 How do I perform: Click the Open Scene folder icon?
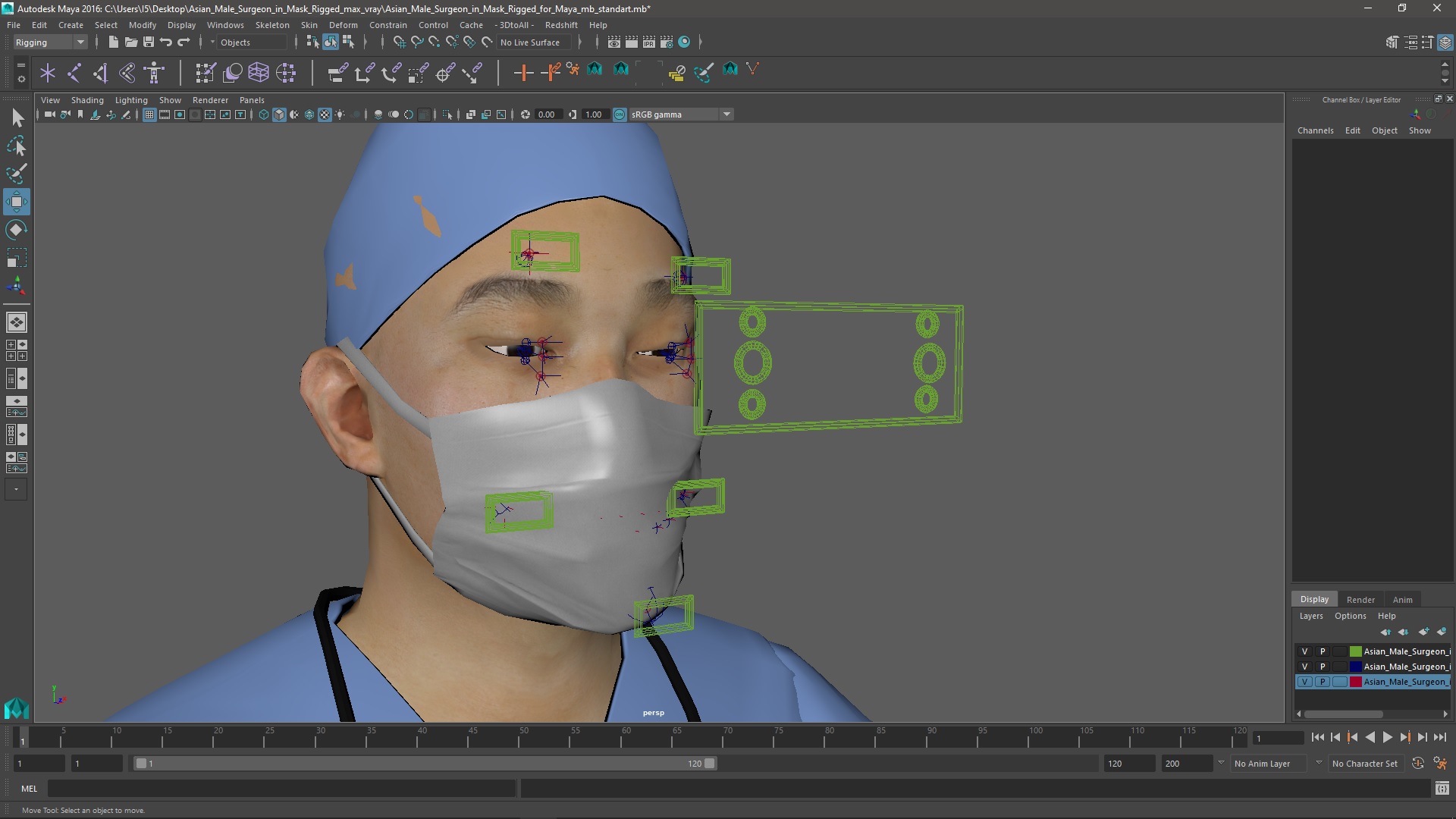pos(130,42)
